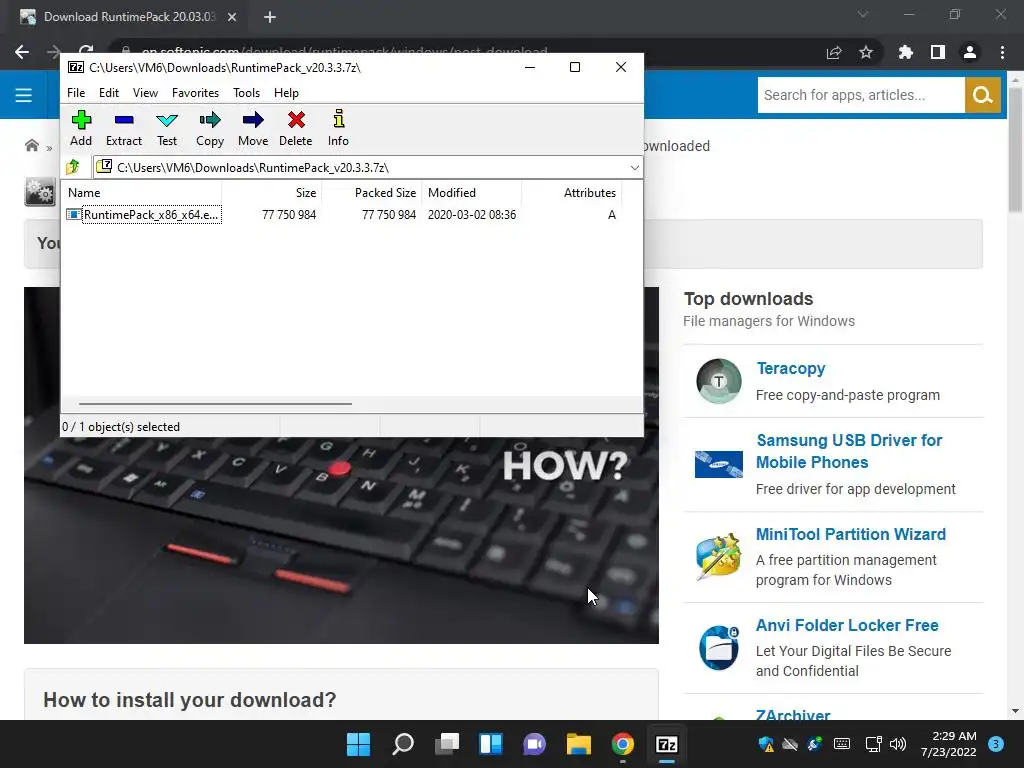
Task: Open Windows Start menu
Action: pos(358,744)
